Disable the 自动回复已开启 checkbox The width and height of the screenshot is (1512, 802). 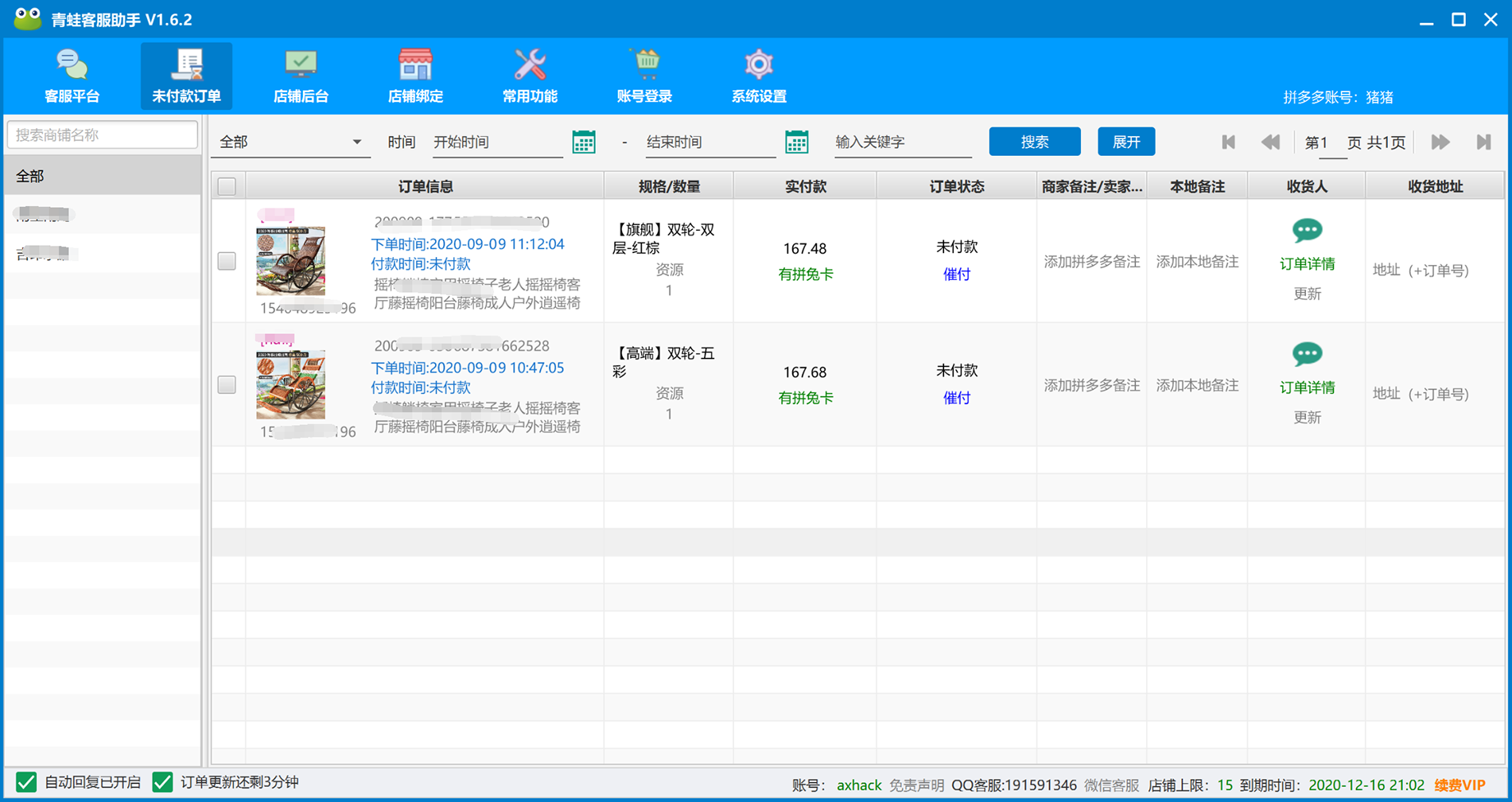[26, 782]
